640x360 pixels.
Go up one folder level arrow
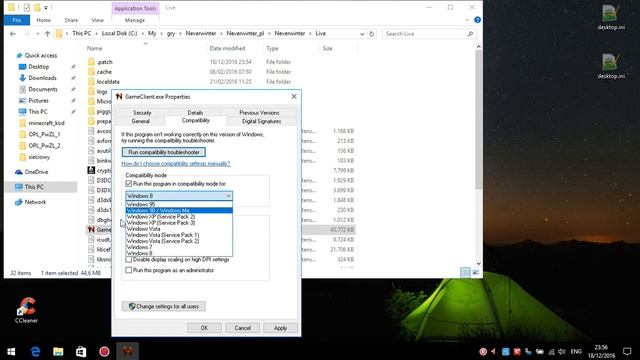(x=47, y=34)
